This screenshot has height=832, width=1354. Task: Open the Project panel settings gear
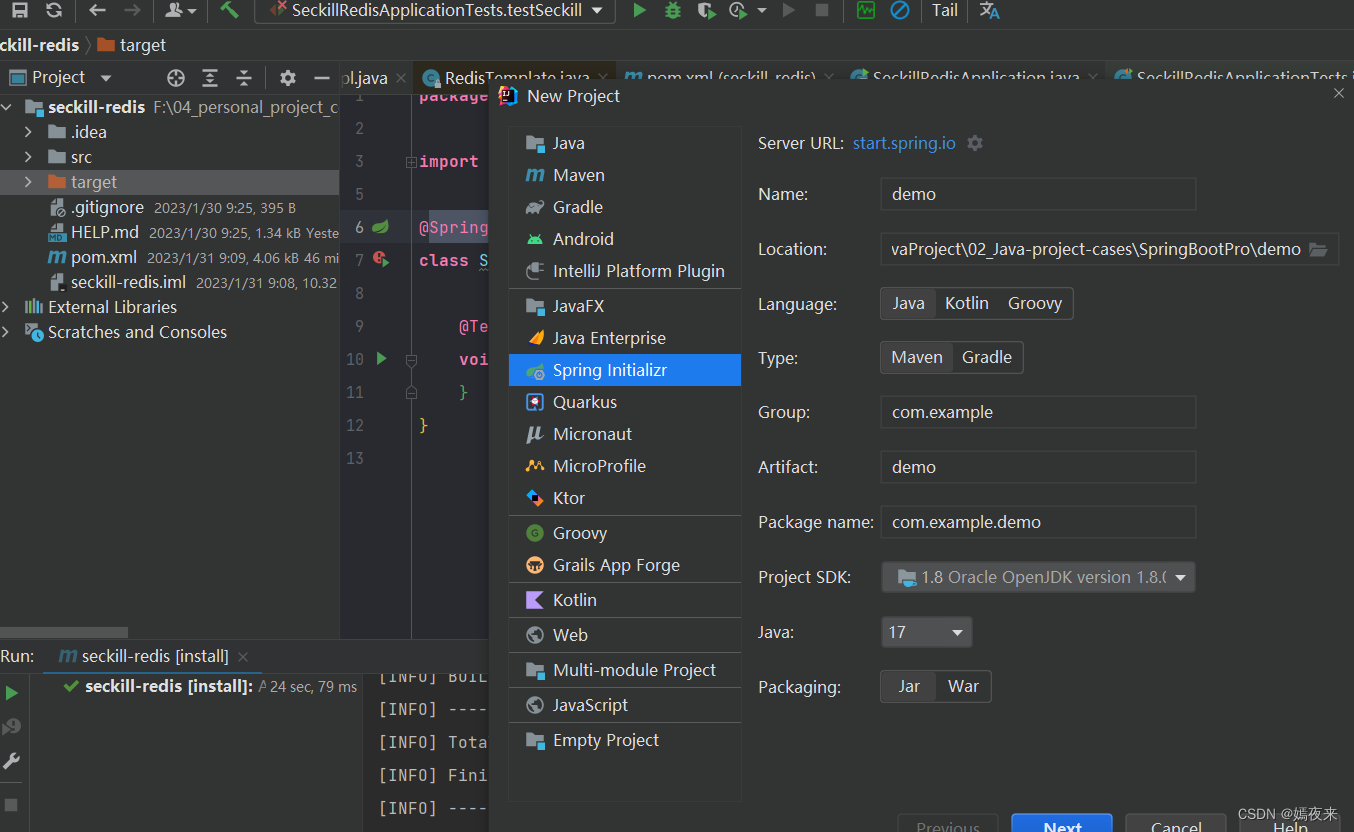click(x=288, y=77)
